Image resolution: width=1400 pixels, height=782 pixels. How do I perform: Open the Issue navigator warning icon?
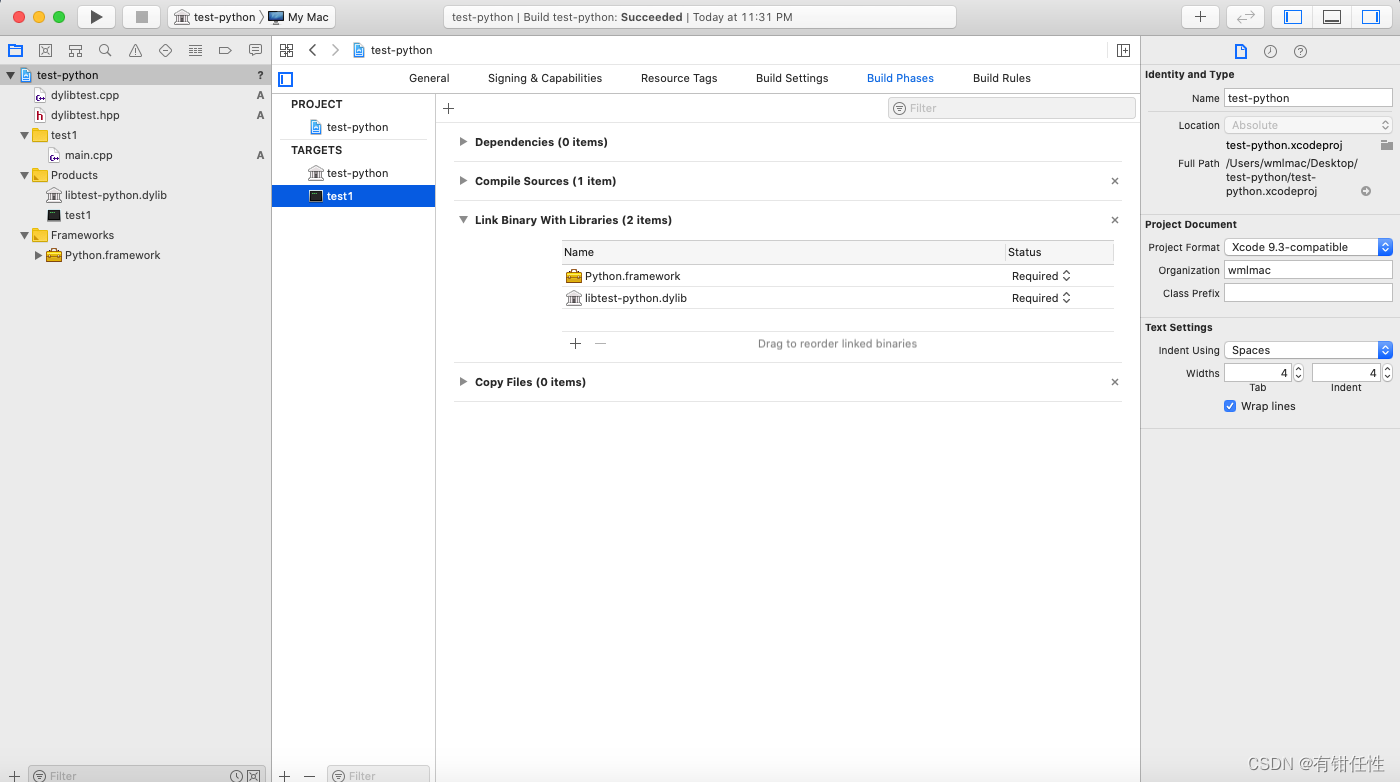[x=135, y=50]
